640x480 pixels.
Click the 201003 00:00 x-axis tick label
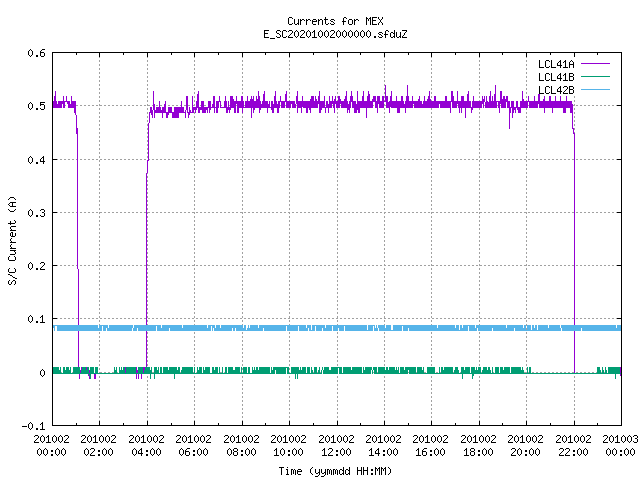pyautogui.click(x=620, y=446)
